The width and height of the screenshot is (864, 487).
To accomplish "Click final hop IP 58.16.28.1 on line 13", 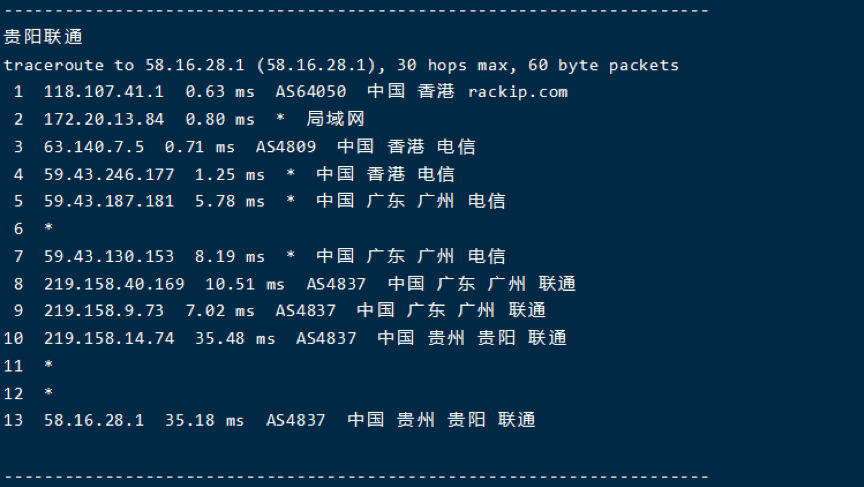I will pos(94,420).
